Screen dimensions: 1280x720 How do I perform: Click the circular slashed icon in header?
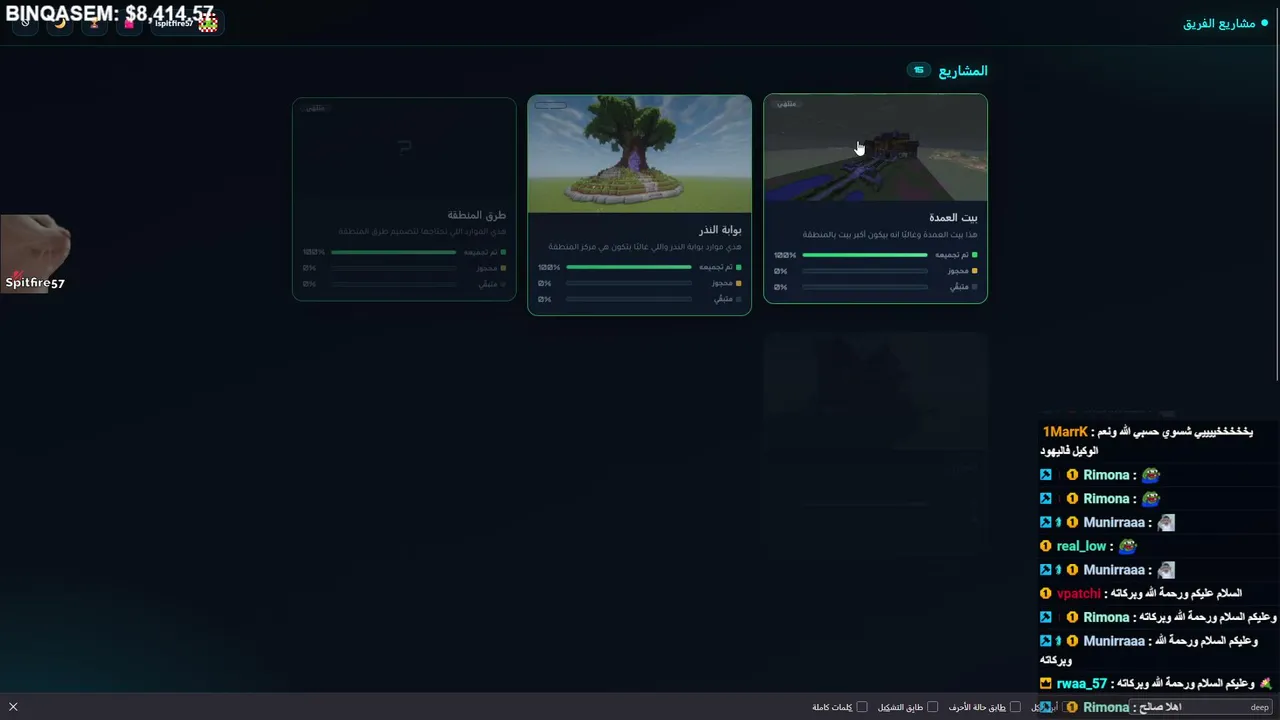point(25,23)
